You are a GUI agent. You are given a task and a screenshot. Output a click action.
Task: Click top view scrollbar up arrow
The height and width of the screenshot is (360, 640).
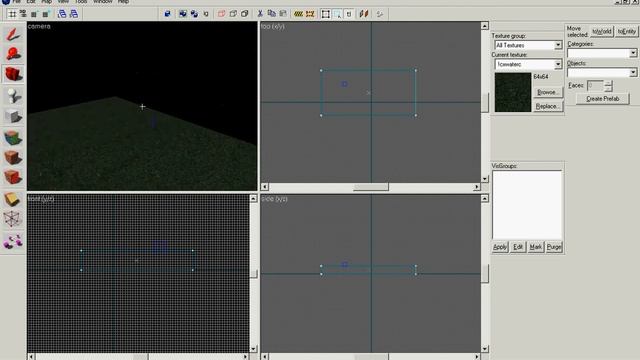[484, 26]
